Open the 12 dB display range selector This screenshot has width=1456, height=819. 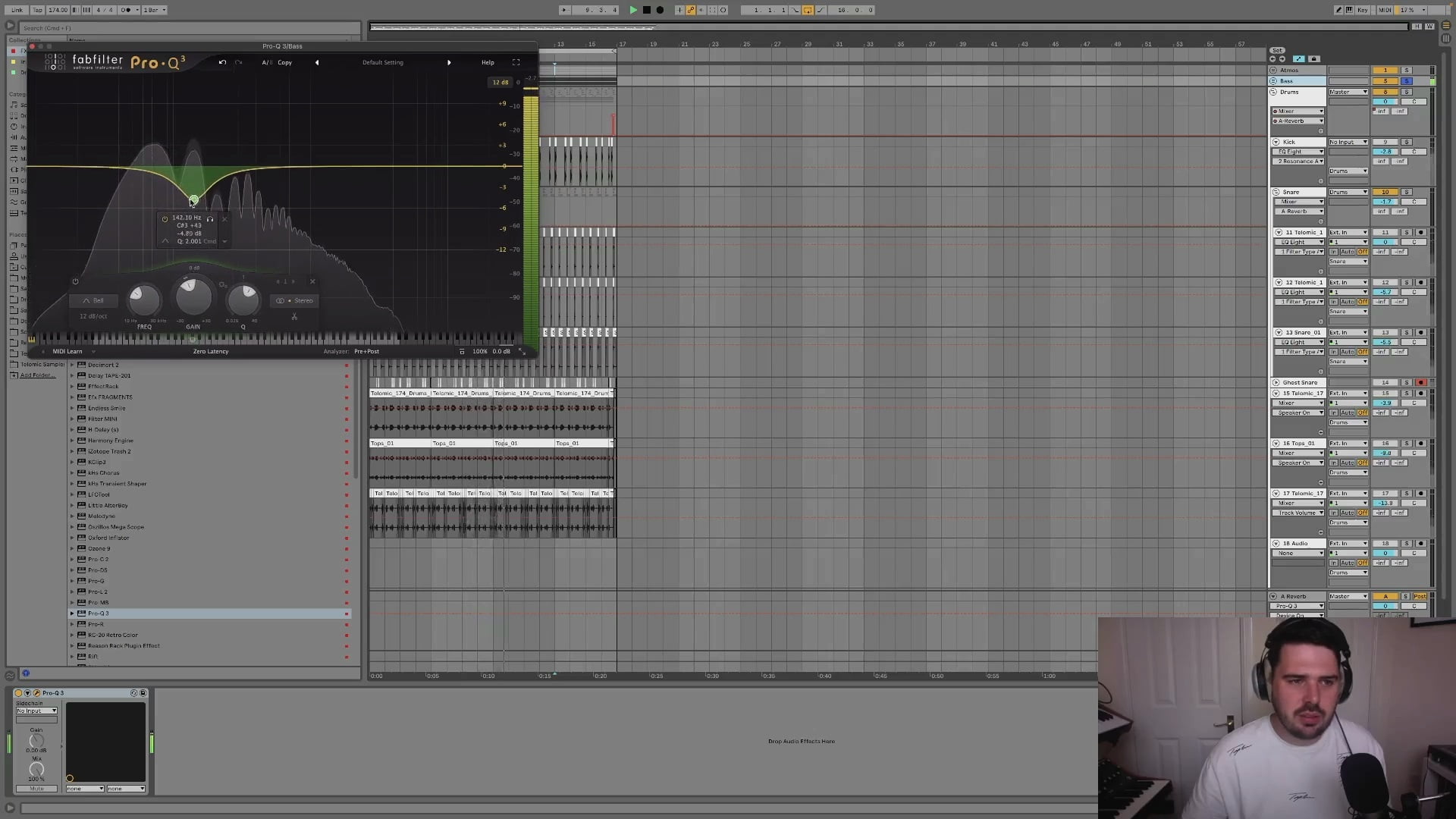[x=500, y=82]
